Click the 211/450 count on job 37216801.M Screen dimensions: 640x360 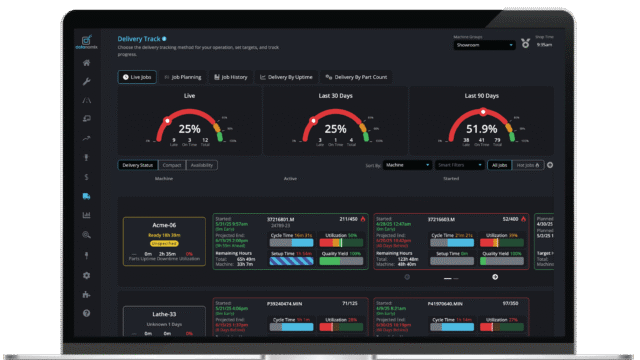click(x=349, y=219)
